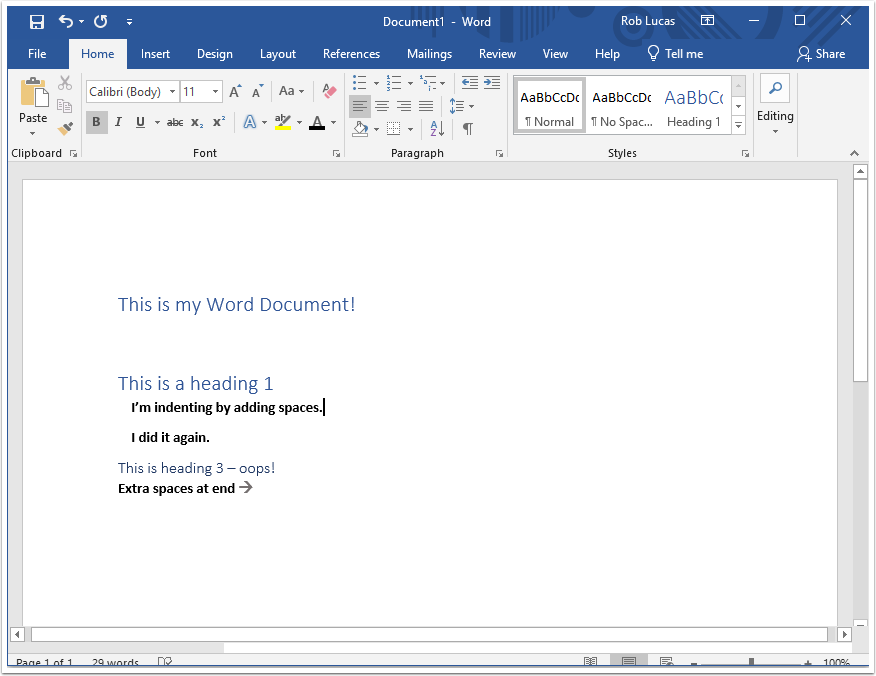This screenshot has width=876, height=676.
Task: Open the font name dropdown
Action: point(173,91)
